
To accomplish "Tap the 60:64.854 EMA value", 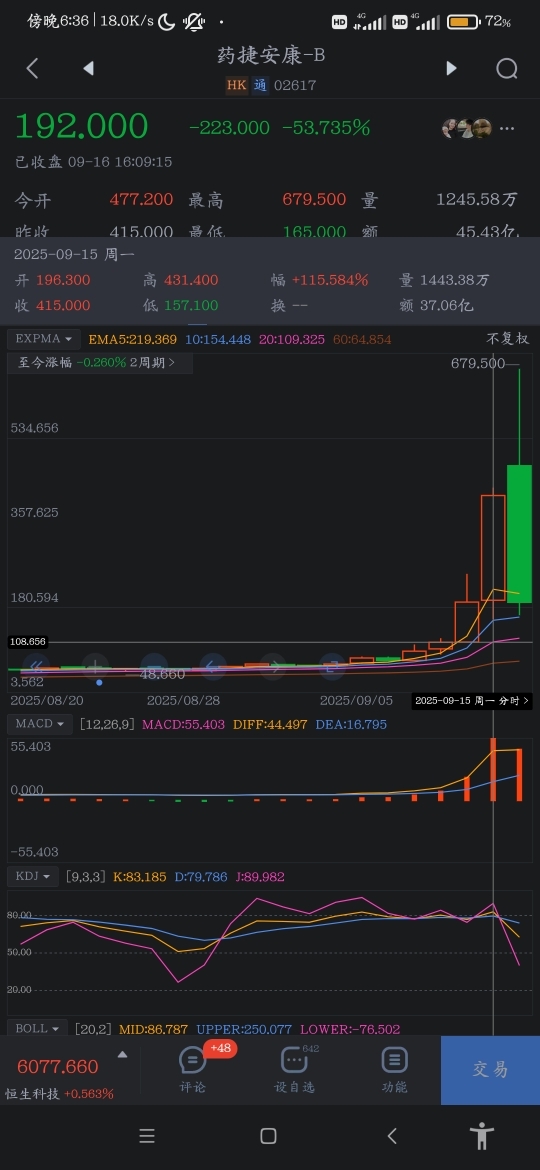I will click(362, 340).
